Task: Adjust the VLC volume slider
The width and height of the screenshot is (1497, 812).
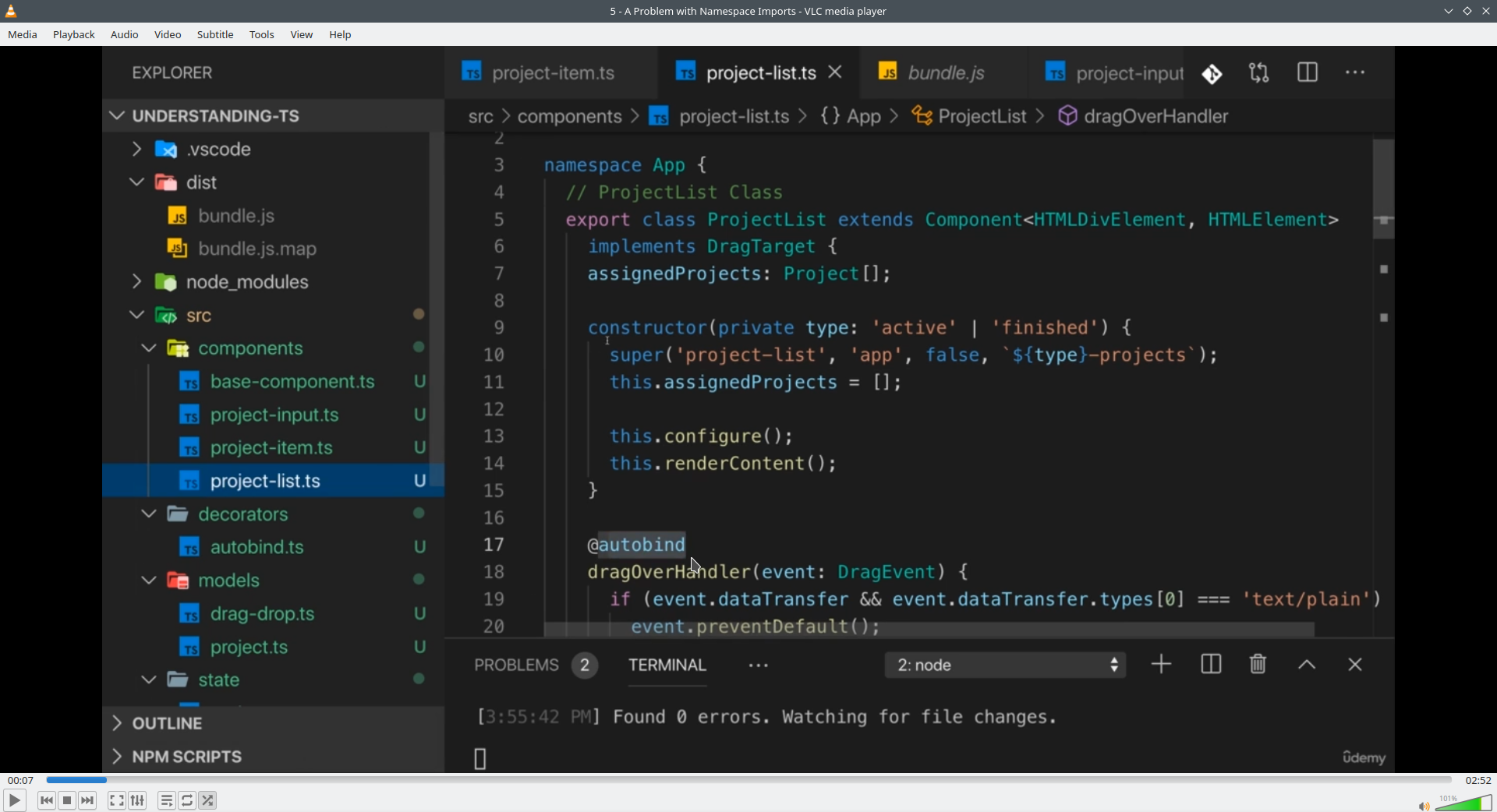Action: (x=1463, y=803)
